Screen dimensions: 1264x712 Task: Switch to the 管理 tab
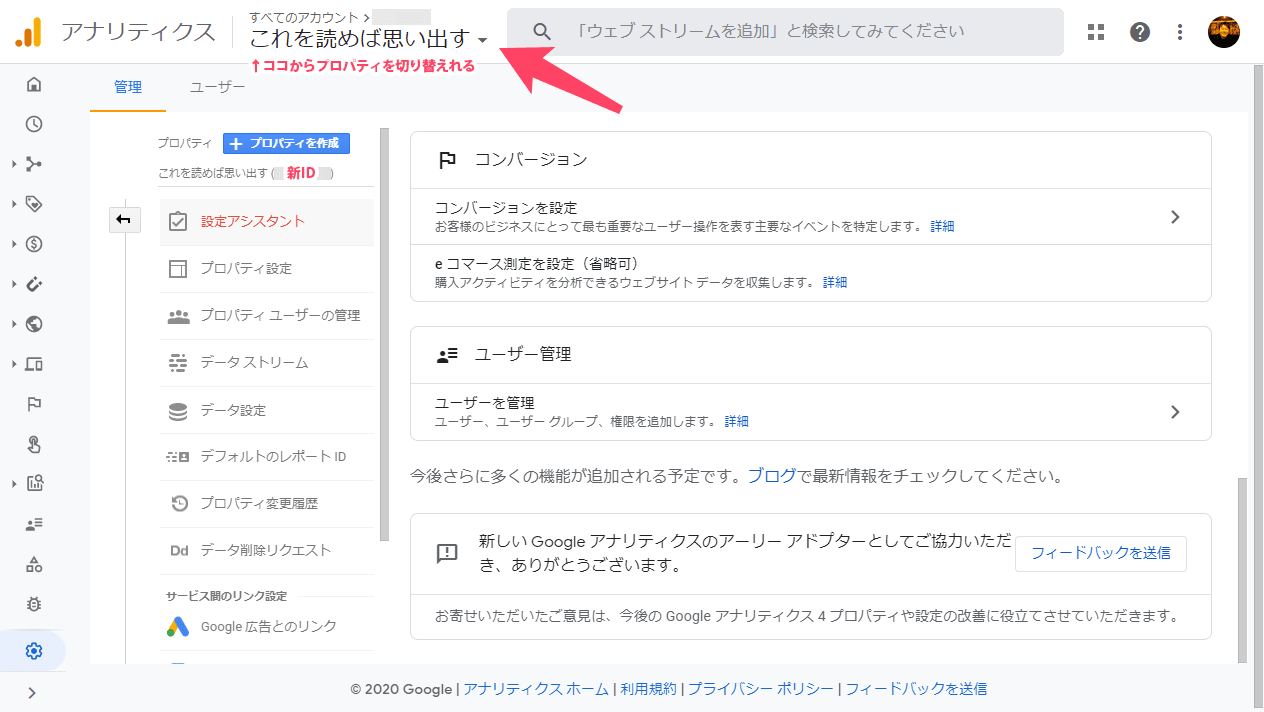pyautogui.click(x=128, y=87)
